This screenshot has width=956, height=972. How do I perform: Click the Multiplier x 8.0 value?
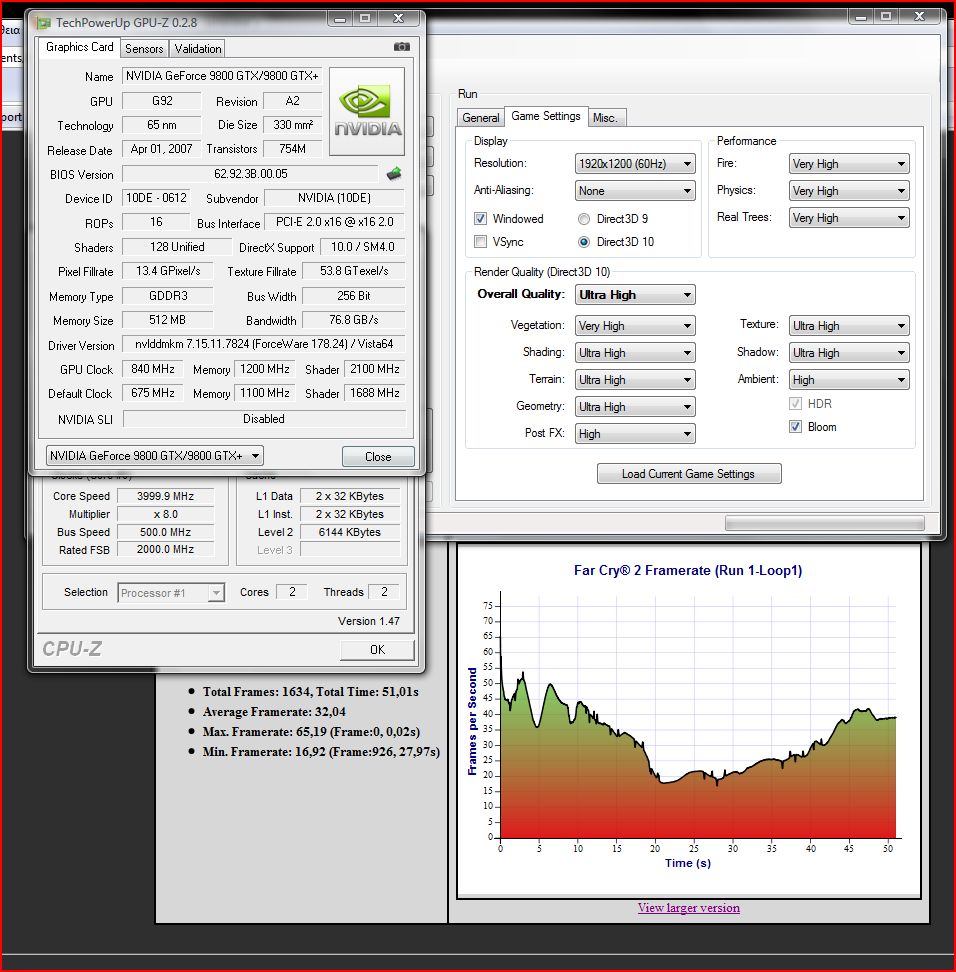(166, 514)
